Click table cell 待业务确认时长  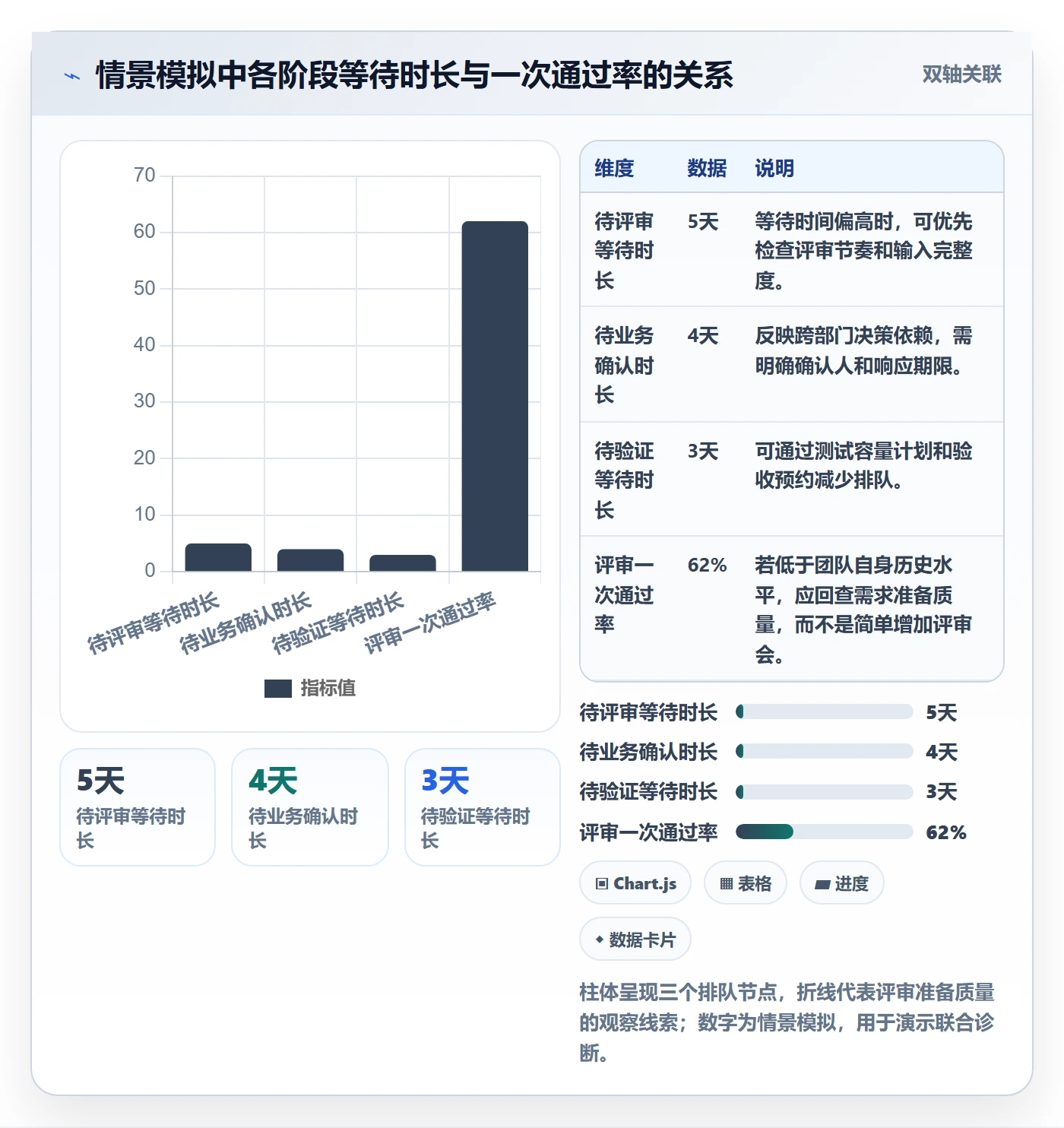(x=625, y=366)
